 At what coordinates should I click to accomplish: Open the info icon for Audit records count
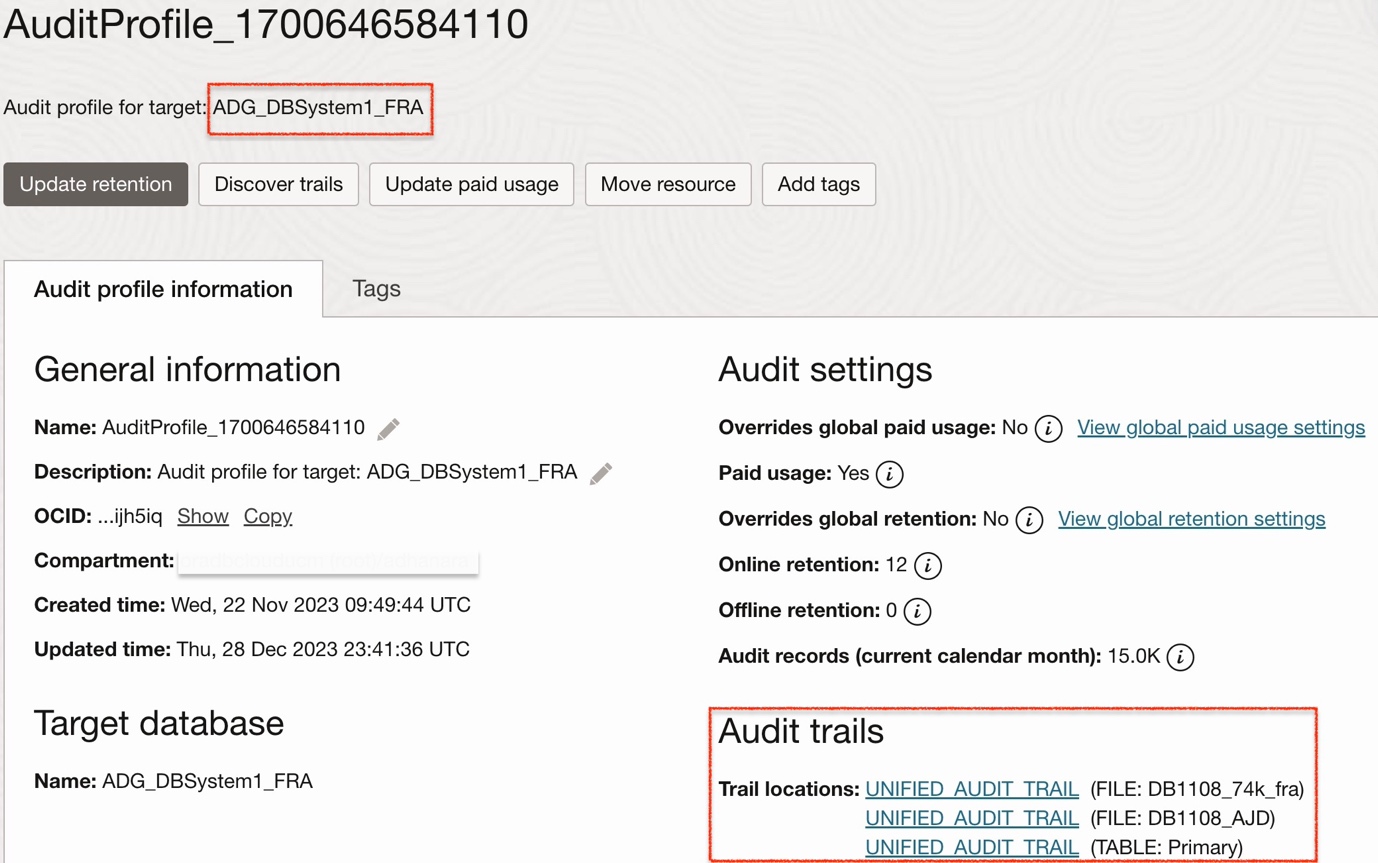tap(1180, 658)
